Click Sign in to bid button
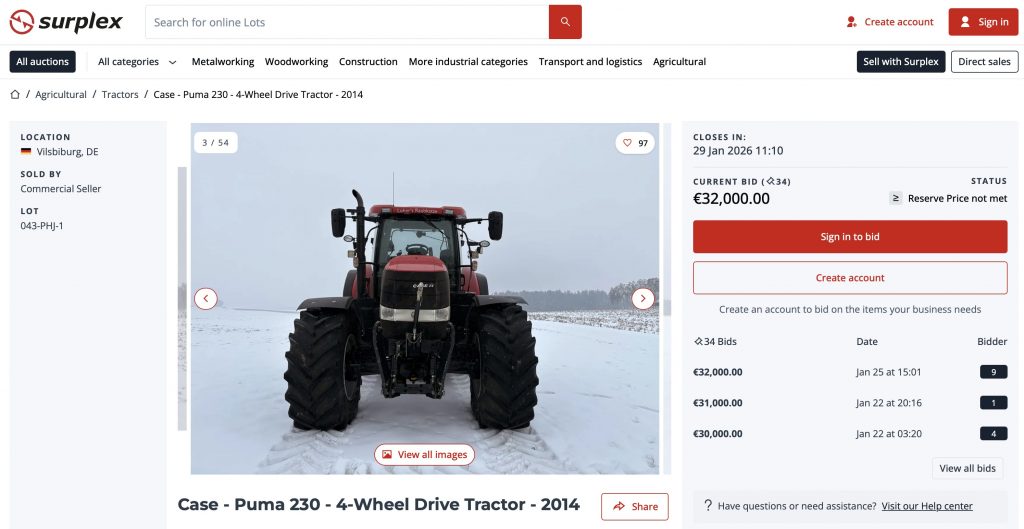Image resolution: width=1024 pixels, height=529 pixels. click(x=850, y=236)
